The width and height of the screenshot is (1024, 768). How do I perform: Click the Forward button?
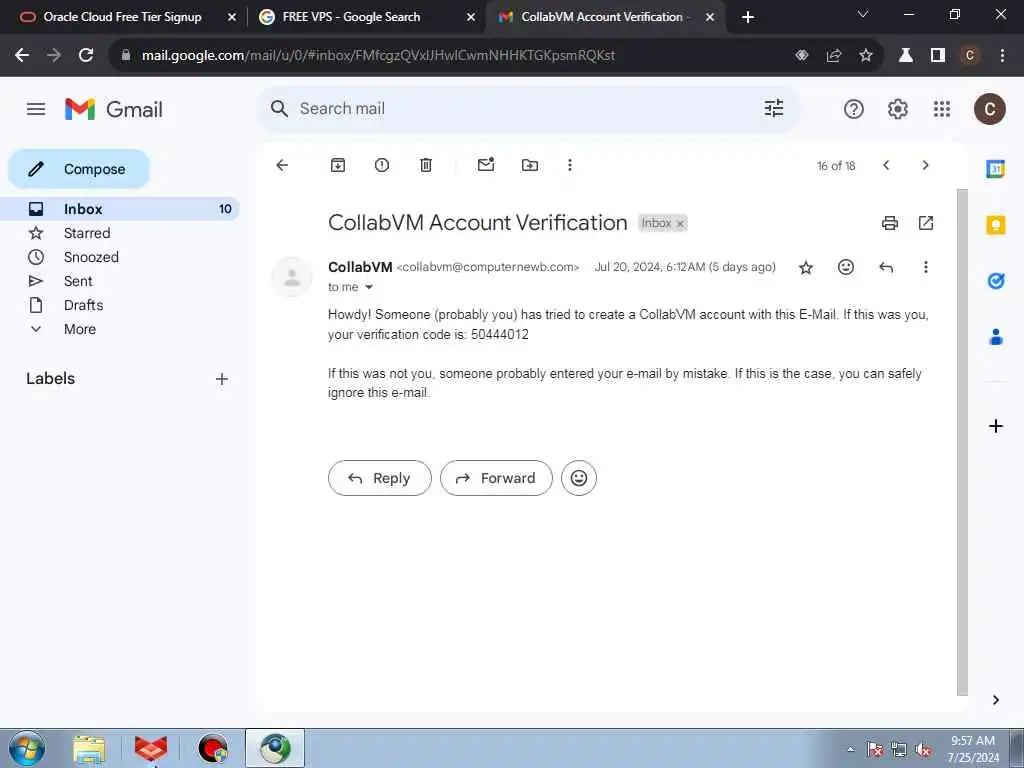(496, 478)
